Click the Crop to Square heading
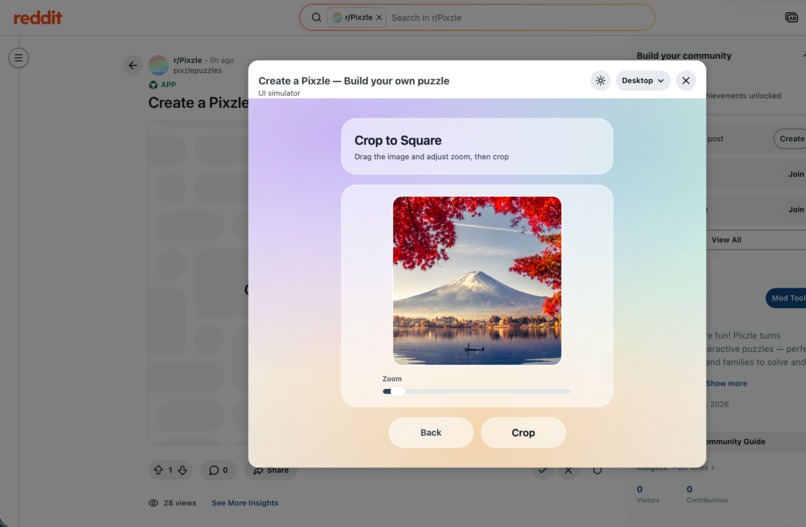806x527 pixels. click(398, 140)
